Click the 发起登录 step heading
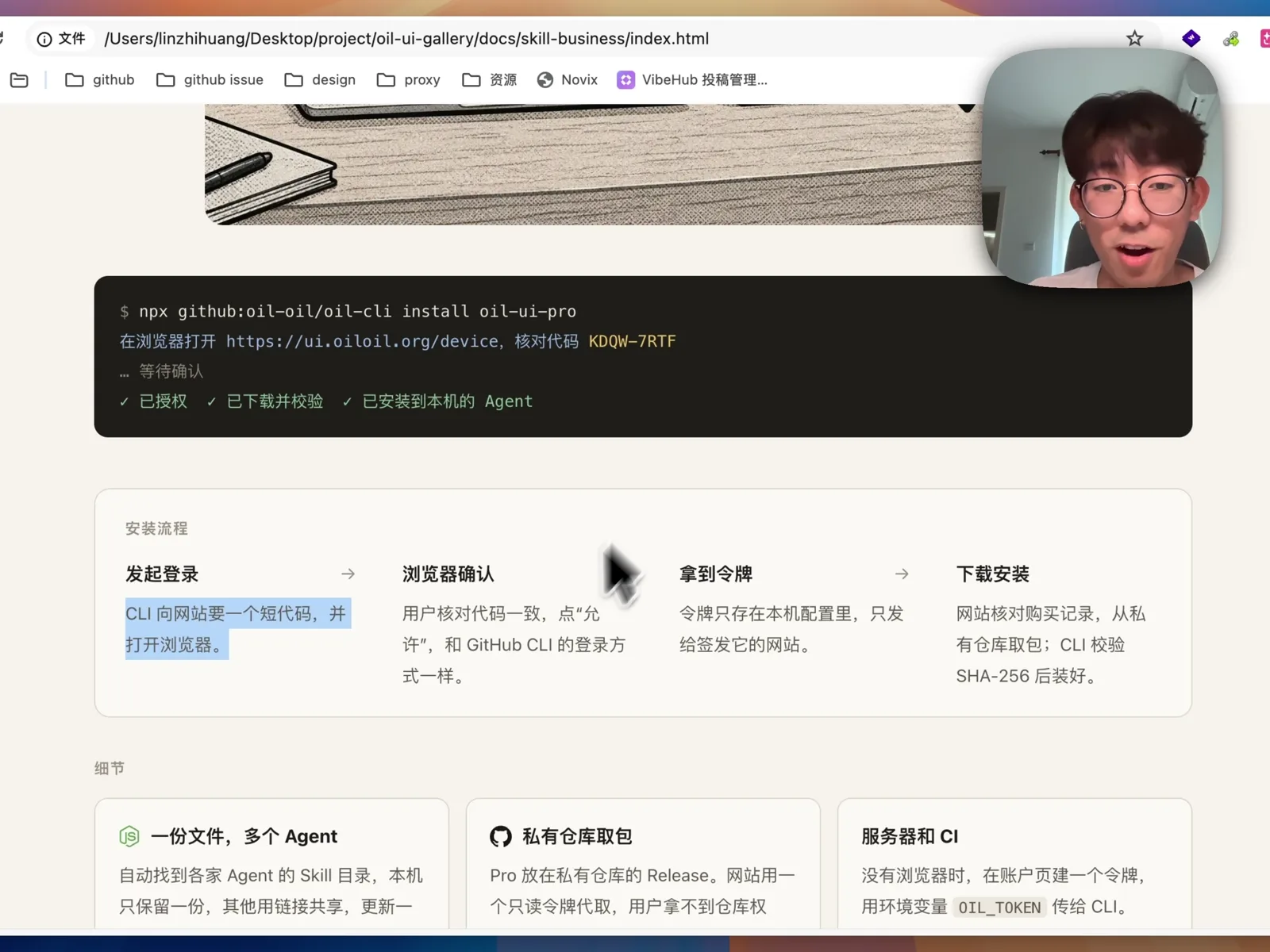The image size is (1270, 952). point(162,574)
